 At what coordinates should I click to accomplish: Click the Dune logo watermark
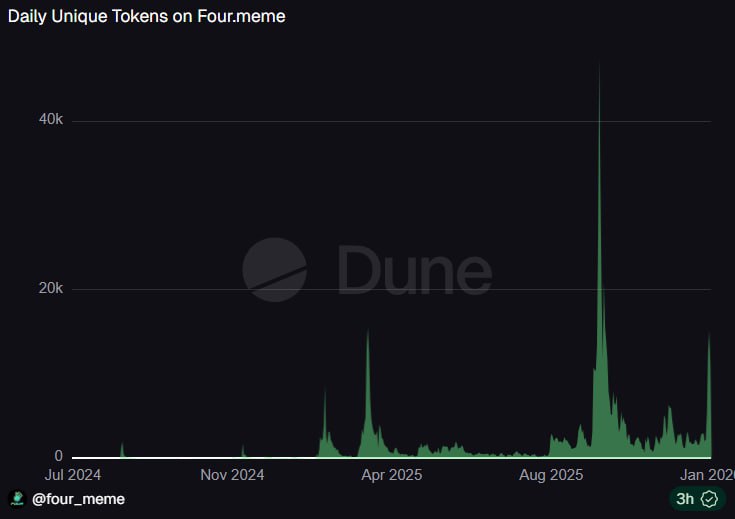[275, 270]
